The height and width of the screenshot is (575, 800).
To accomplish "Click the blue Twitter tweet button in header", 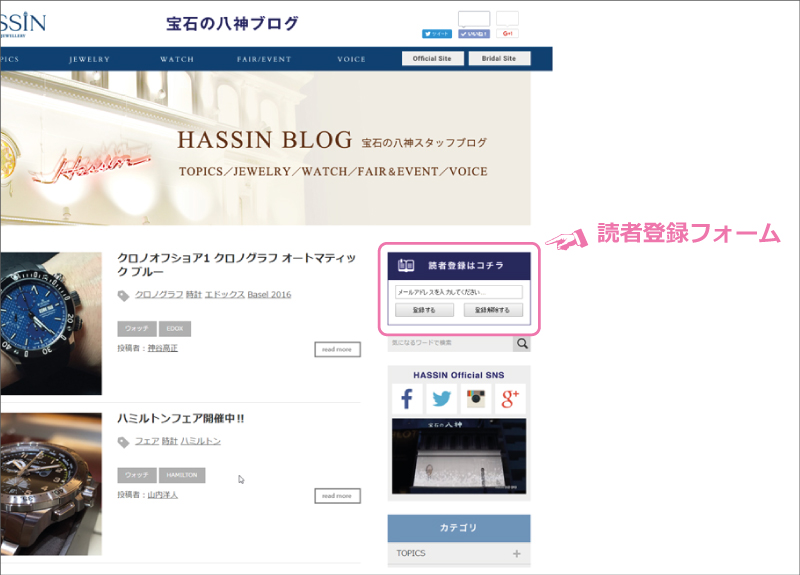I will (437, 34).
